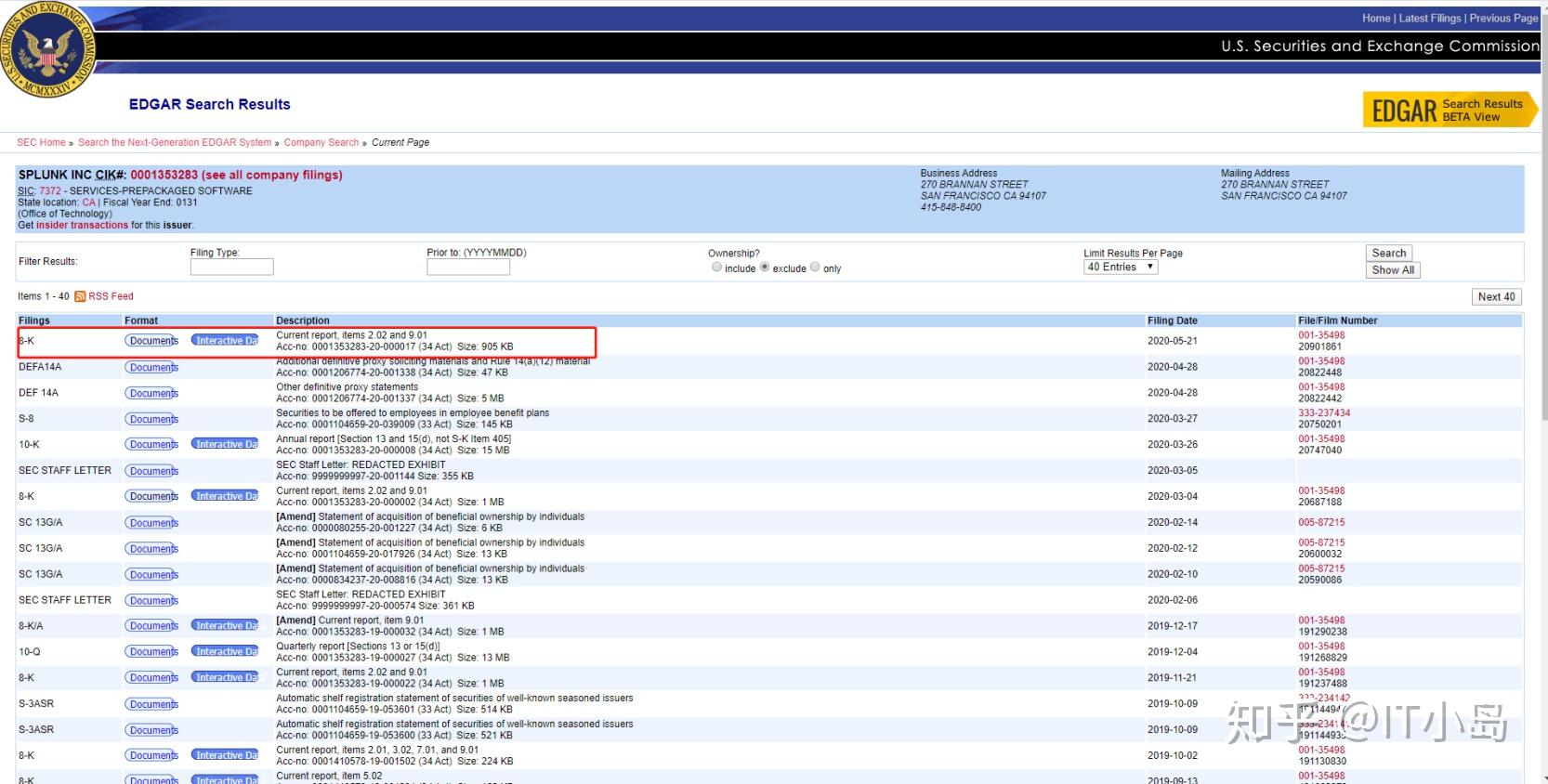Viewport: 1548px width, 784px height.
Task: Open Documents for 8-K filed 2019-11-21
Action: point(152,678)
